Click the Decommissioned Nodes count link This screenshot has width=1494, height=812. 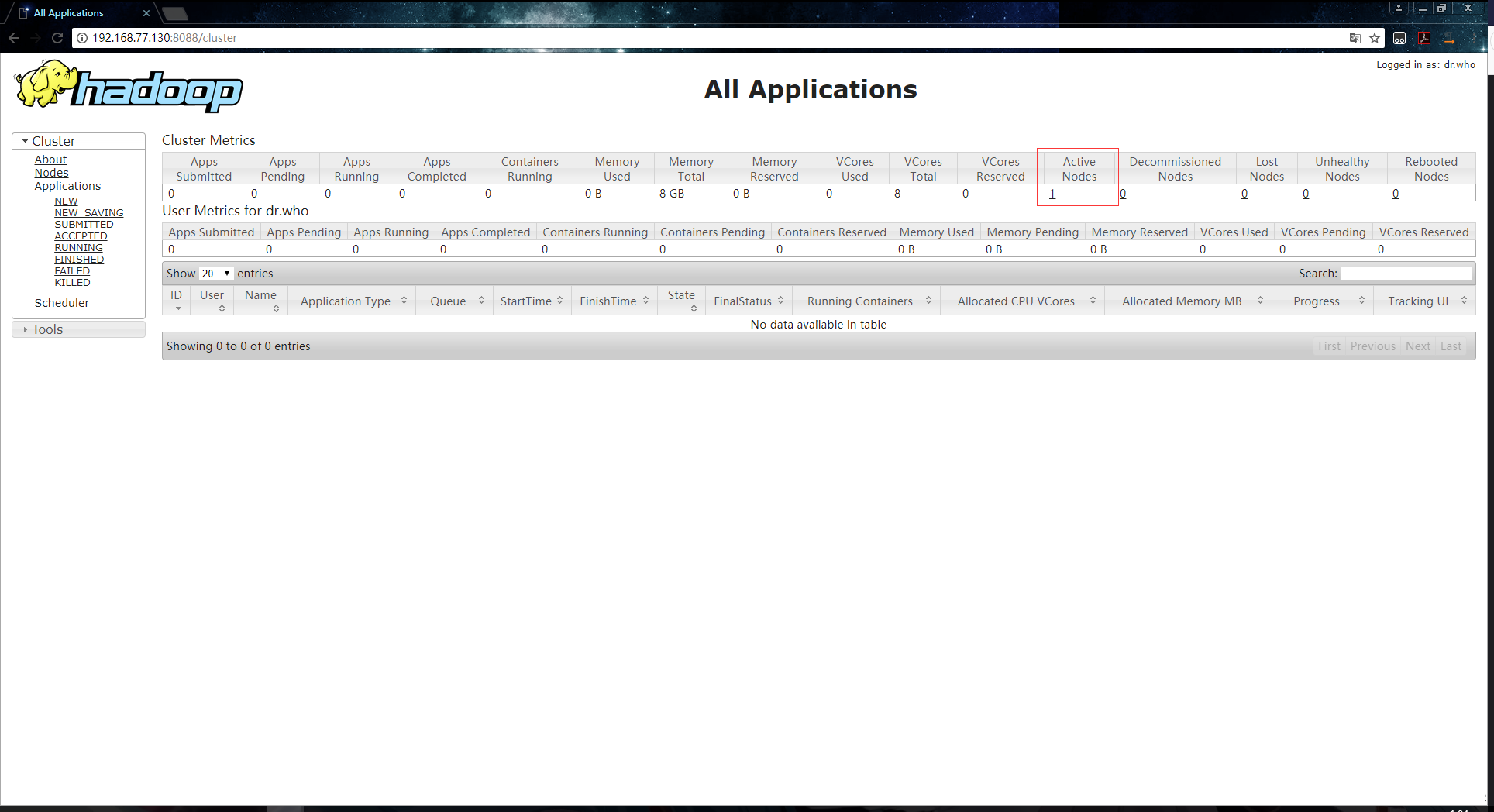(x=1123, y=194)
